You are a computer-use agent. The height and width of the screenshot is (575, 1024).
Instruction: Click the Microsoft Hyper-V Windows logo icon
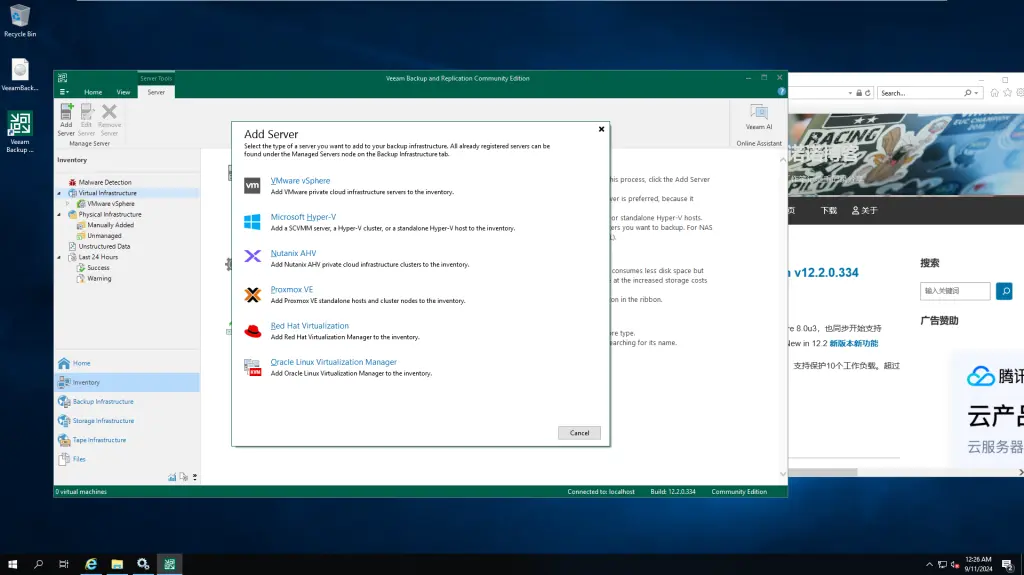[x=252, y=221]
